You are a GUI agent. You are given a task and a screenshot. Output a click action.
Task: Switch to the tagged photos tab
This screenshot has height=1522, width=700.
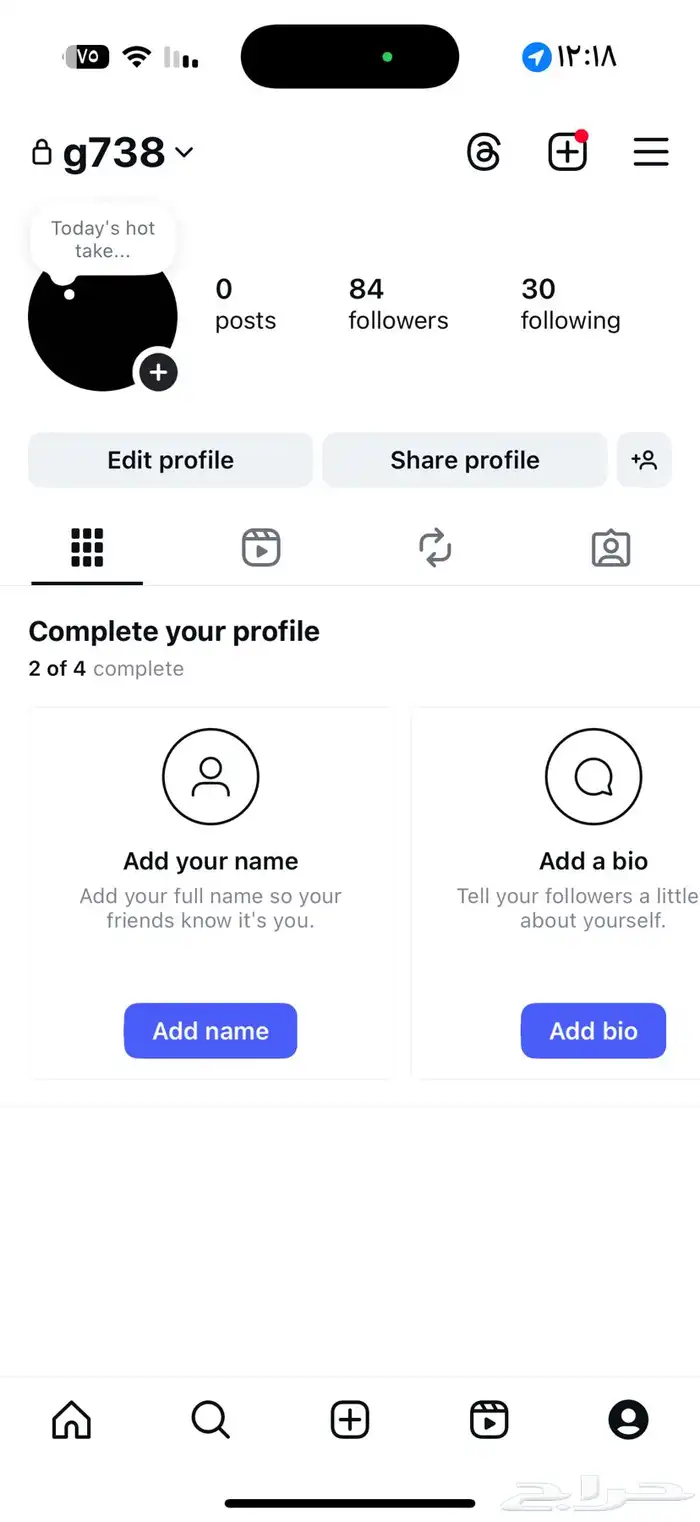click(x=610, y=548)
